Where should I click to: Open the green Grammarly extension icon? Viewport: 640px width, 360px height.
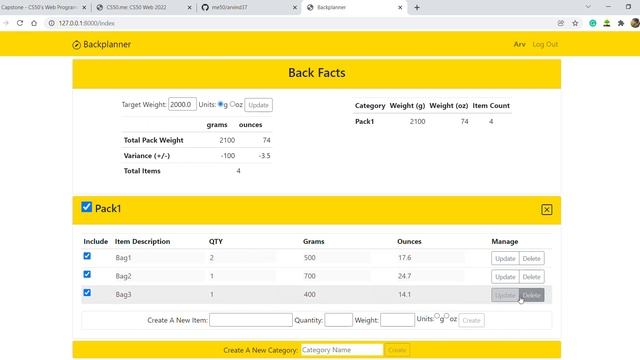593,23
